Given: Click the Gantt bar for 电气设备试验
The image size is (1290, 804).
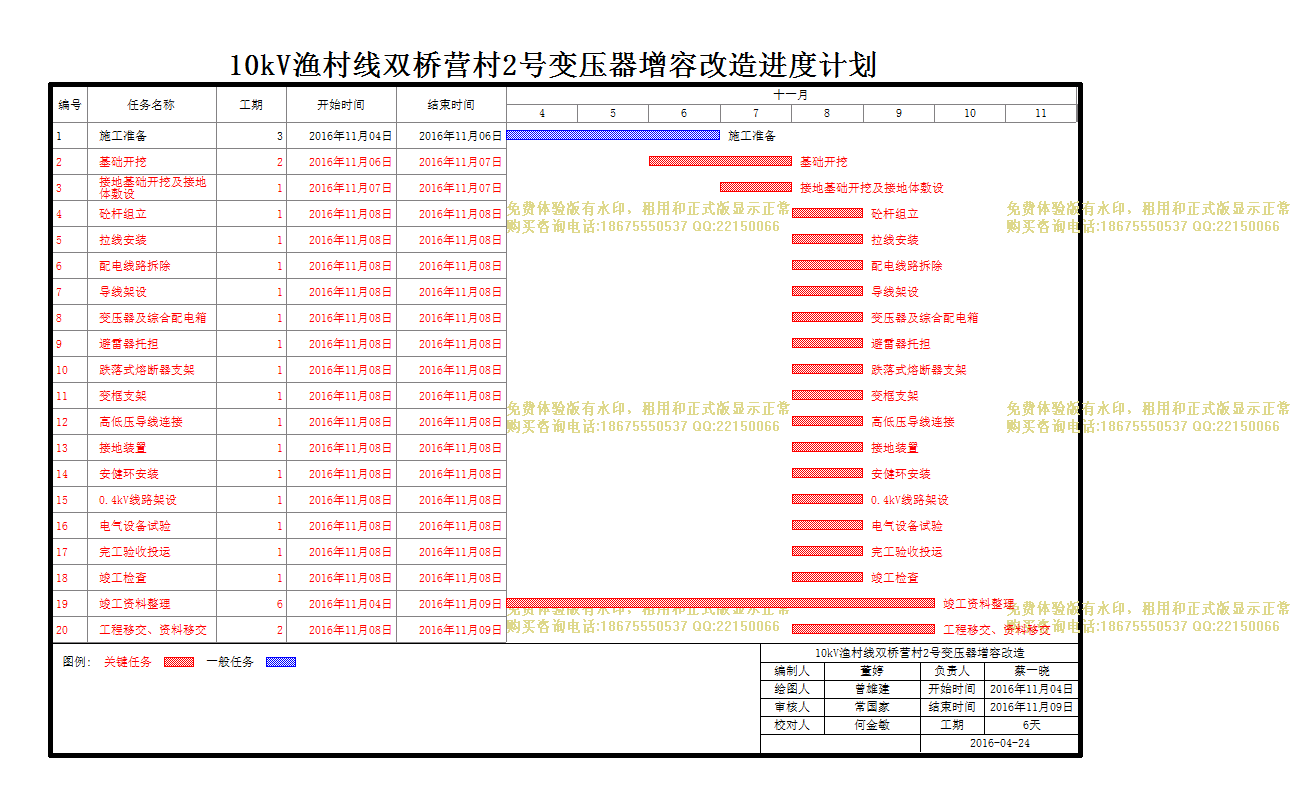Looking at the screenshot, I should [x=827, y=525].
